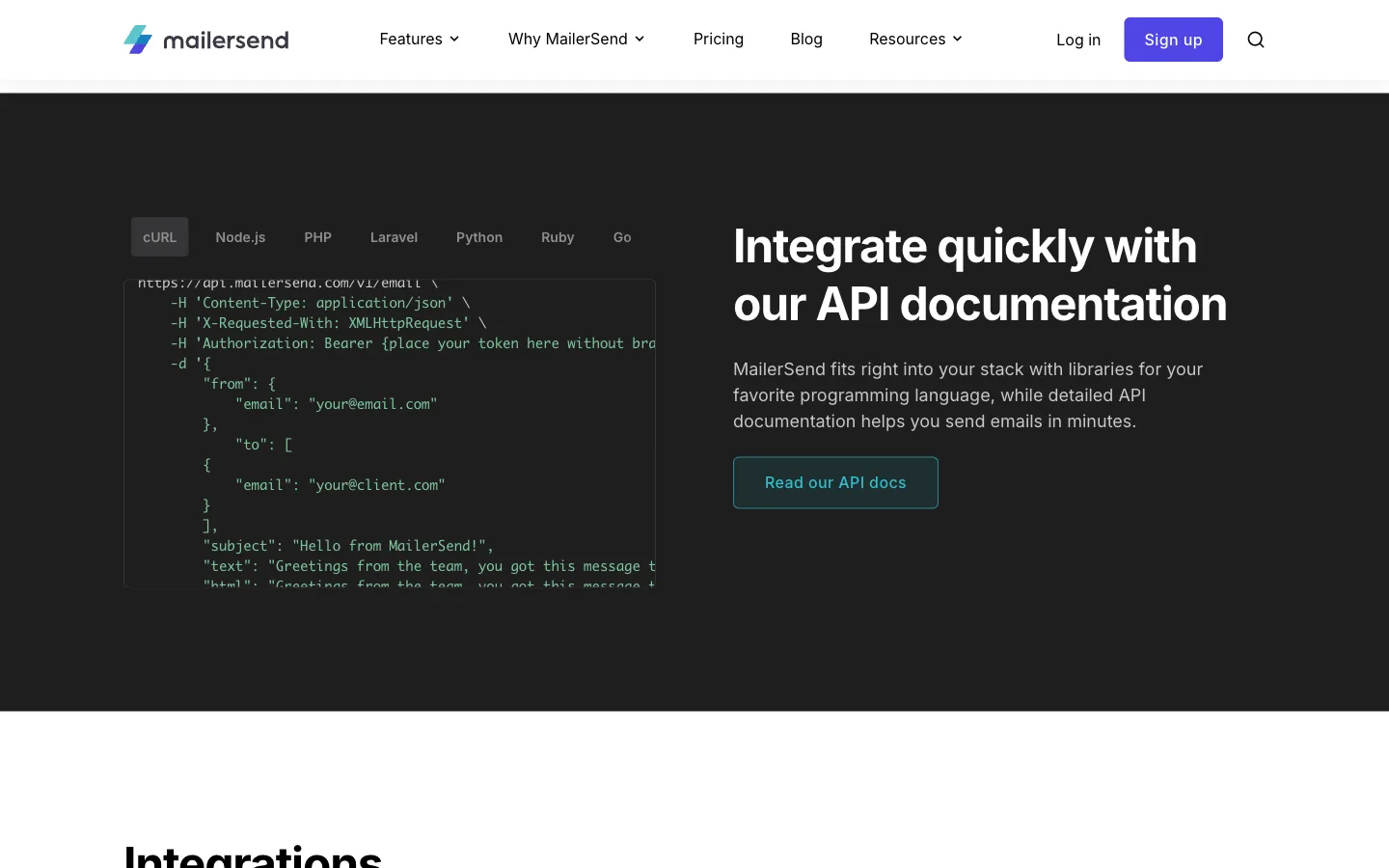Switch to the Python tab
Image resolution: width=1389 pixels, height=868 pixels.
click(479, 237)
